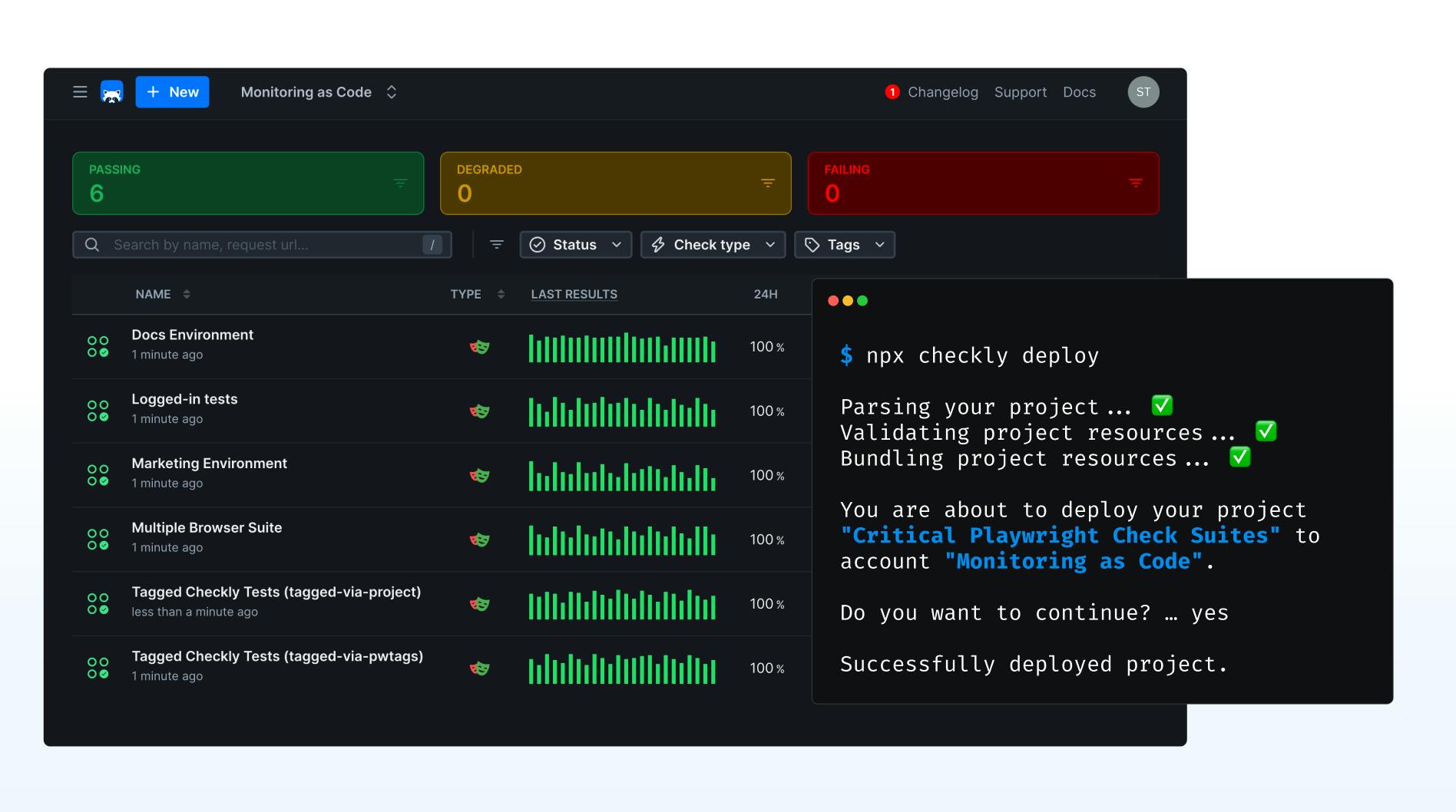Image resolution: width=1456 pixels, height=812 pixels.
Task: Open the Tagged Checkly Tests (tagged-via-pwtags) check
Action: click(277, 656)
